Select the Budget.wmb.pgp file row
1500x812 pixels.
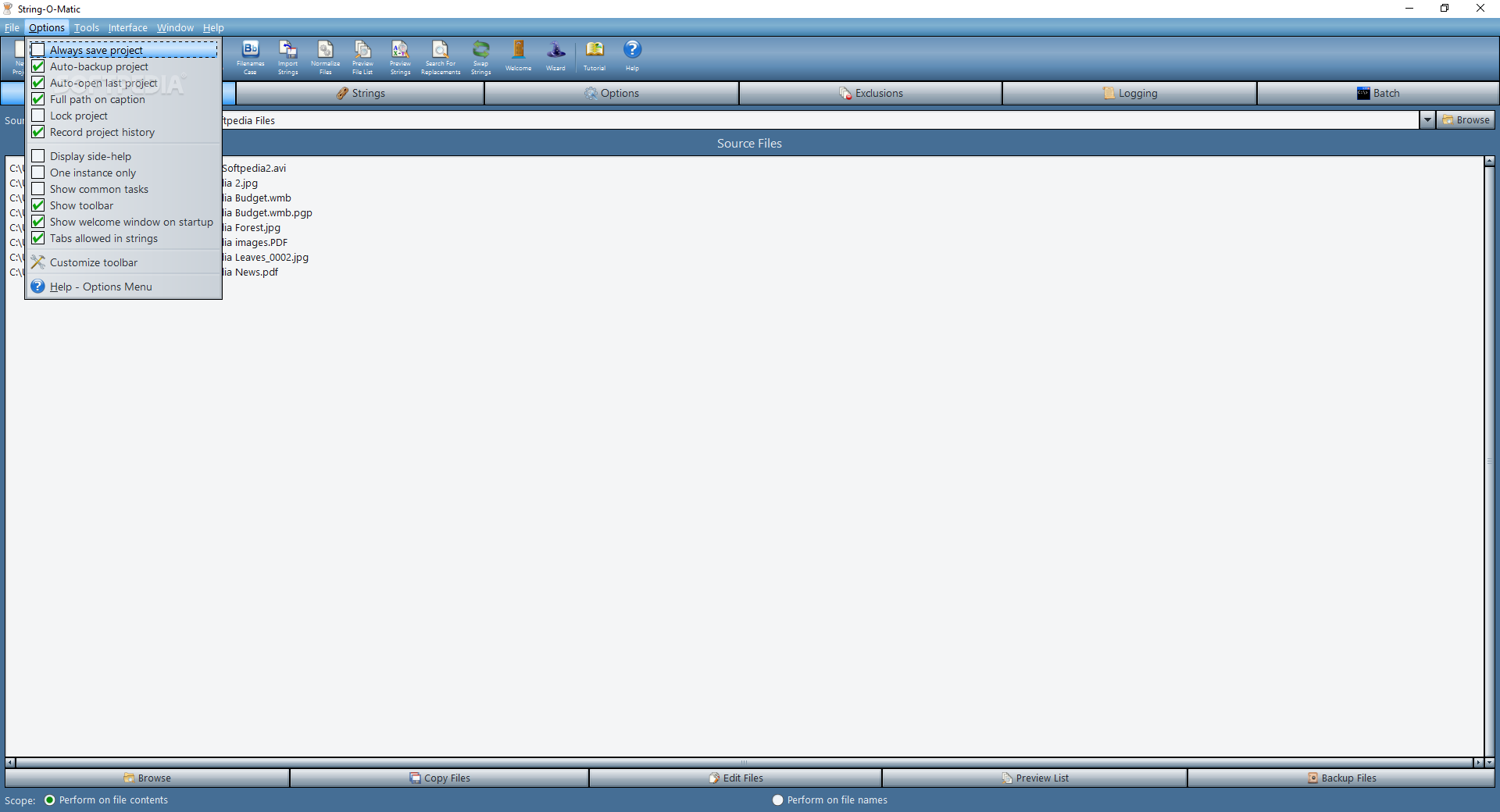pyautogui.click(x=267, y=212)
